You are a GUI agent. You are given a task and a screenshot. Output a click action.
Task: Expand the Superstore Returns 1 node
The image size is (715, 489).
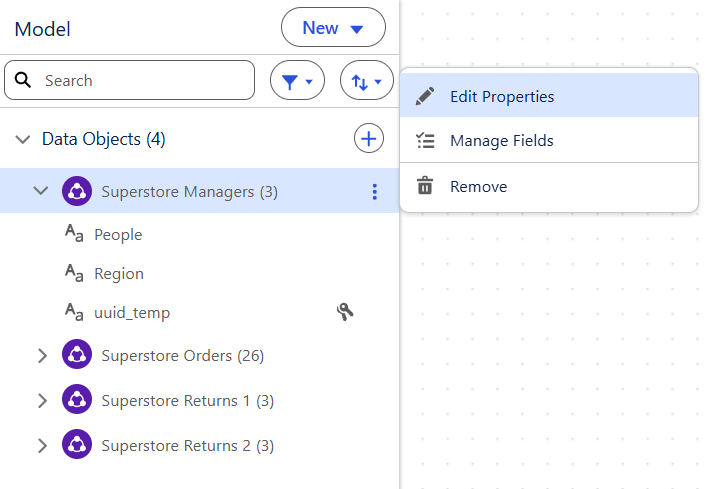click(x=42, y=401)
